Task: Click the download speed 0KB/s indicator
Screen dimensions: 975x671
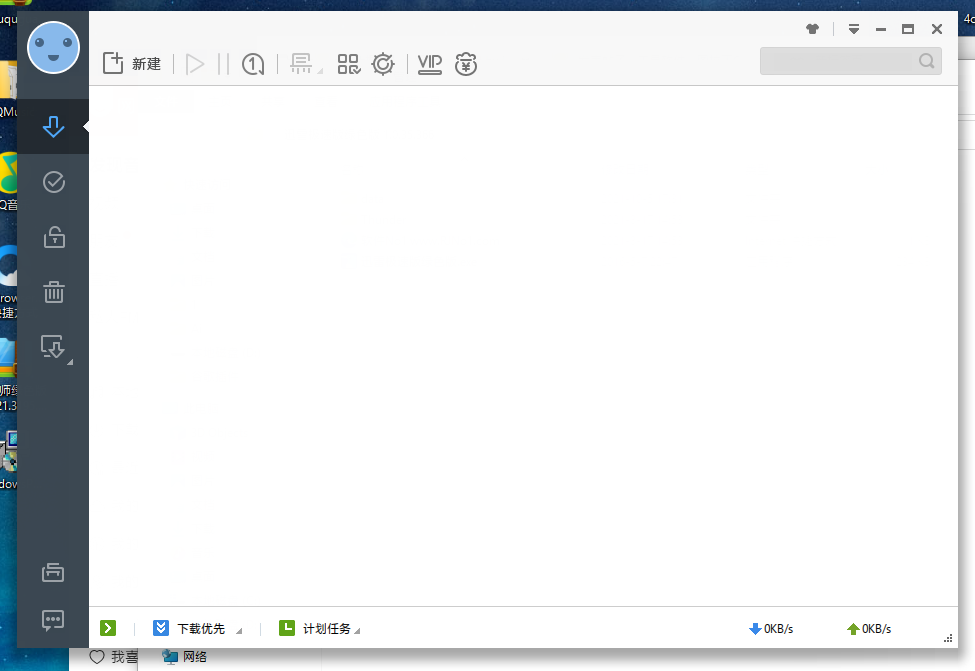Action: click(x=771, y=629)
